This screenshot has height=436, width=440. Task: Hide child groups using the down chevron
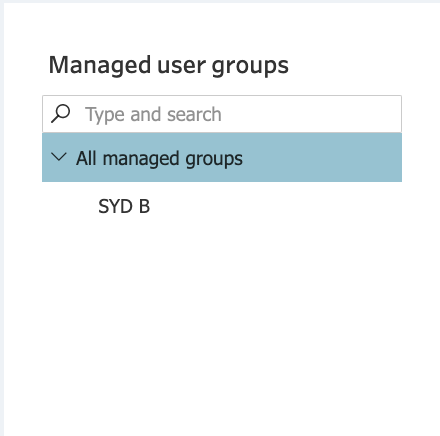coord(59,157)
